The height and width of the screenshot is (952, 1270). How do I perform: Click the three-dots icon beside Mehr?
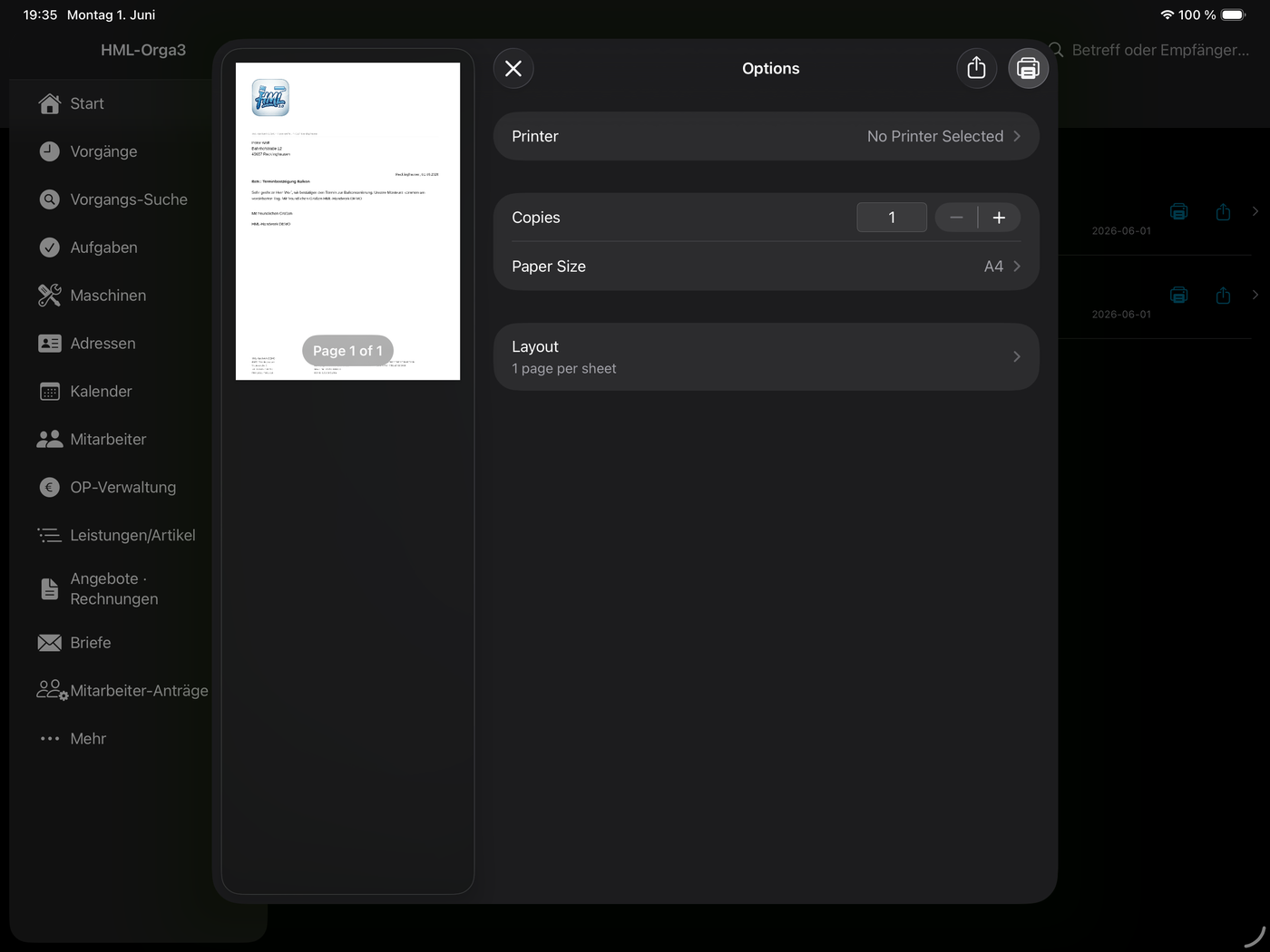tap(50, 739)
